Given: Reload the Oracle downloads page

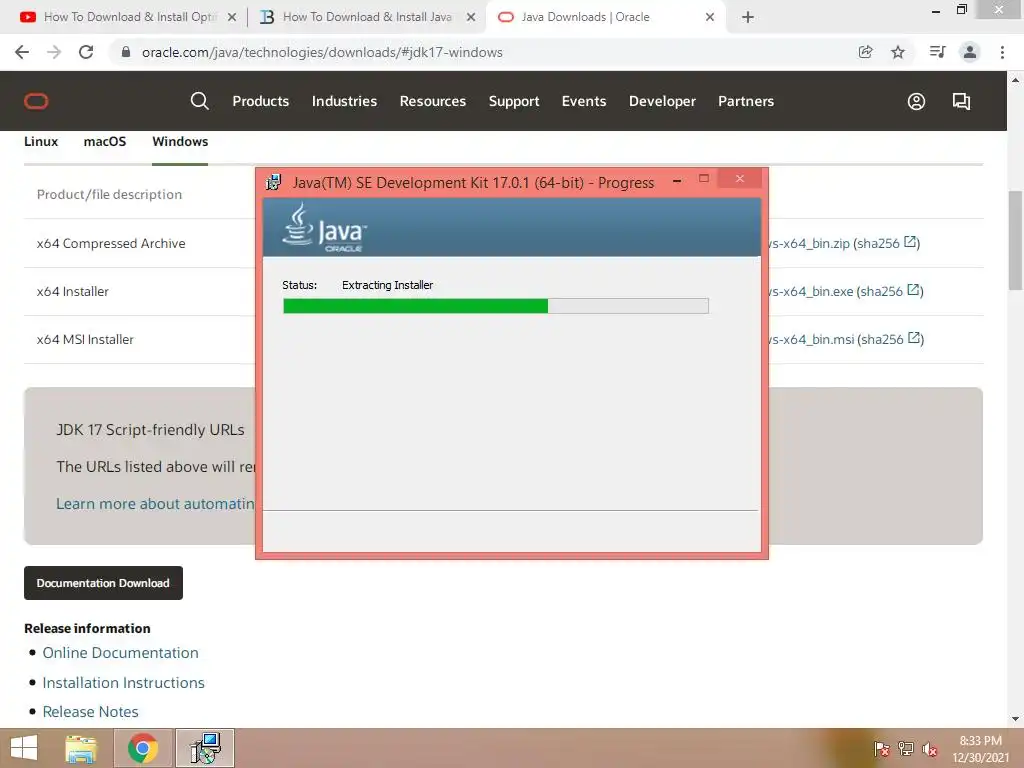Looking at the screenshot, I should pyautogui.click(x=86, y=52).
